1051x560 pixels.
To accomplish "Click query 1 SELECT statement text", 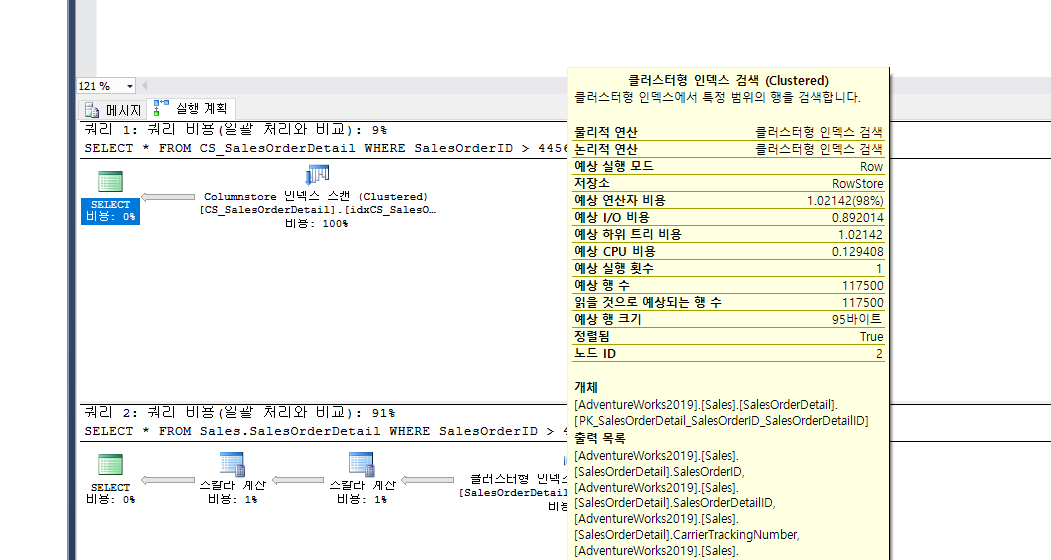I will [x=325, y=148].
